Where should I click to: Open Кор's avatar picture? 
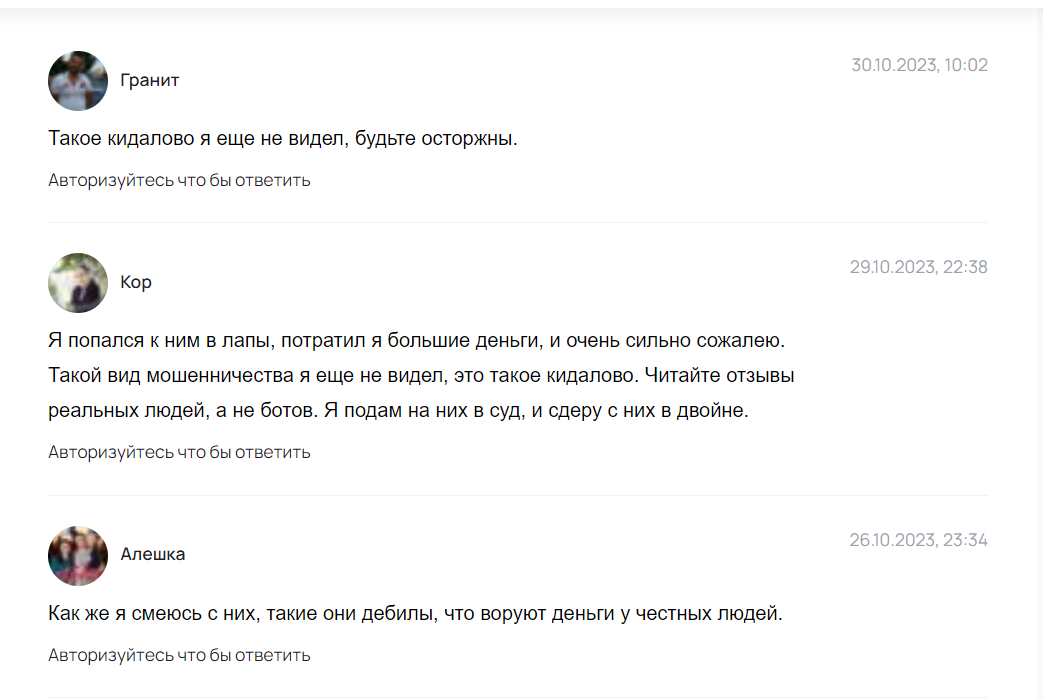[77, 282]
